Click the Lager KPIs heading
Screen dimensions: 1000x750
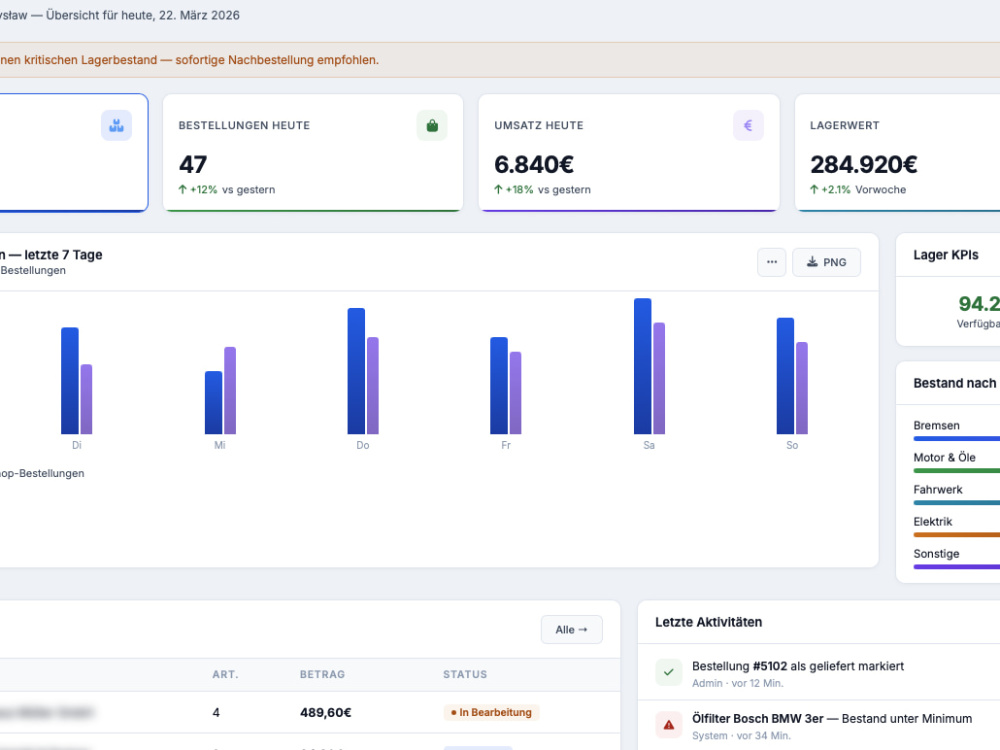click(946, 254)
